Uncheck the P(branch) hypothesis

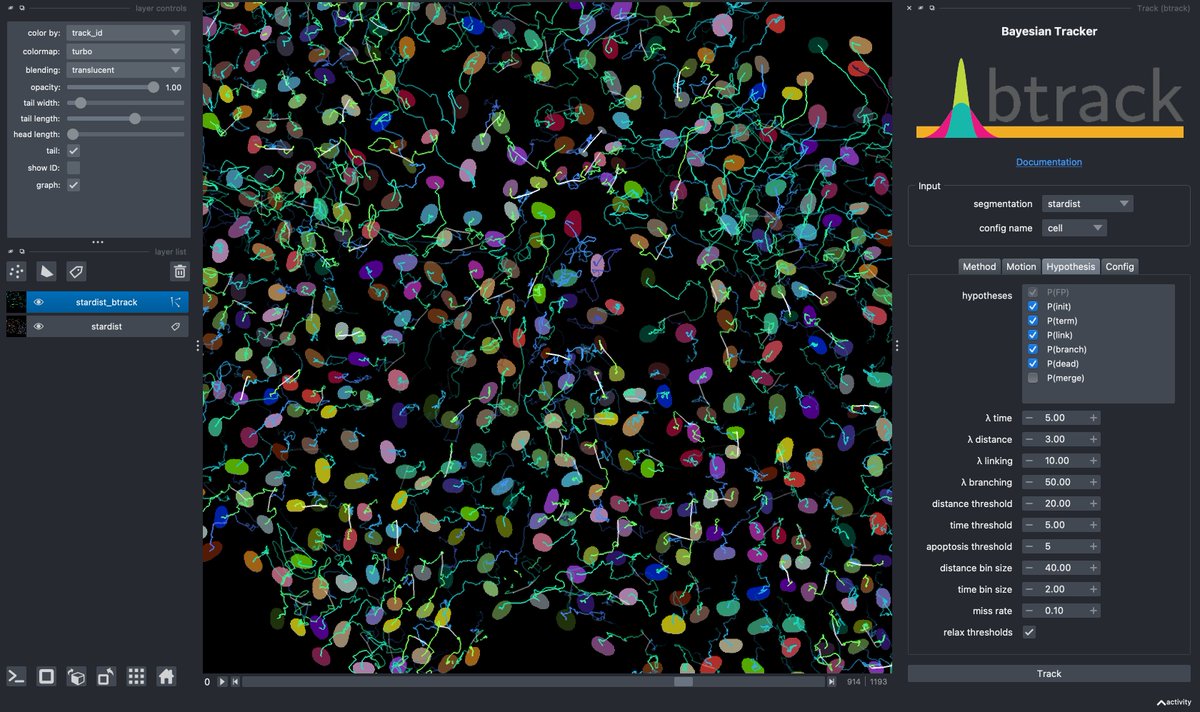click(1033, 349)
